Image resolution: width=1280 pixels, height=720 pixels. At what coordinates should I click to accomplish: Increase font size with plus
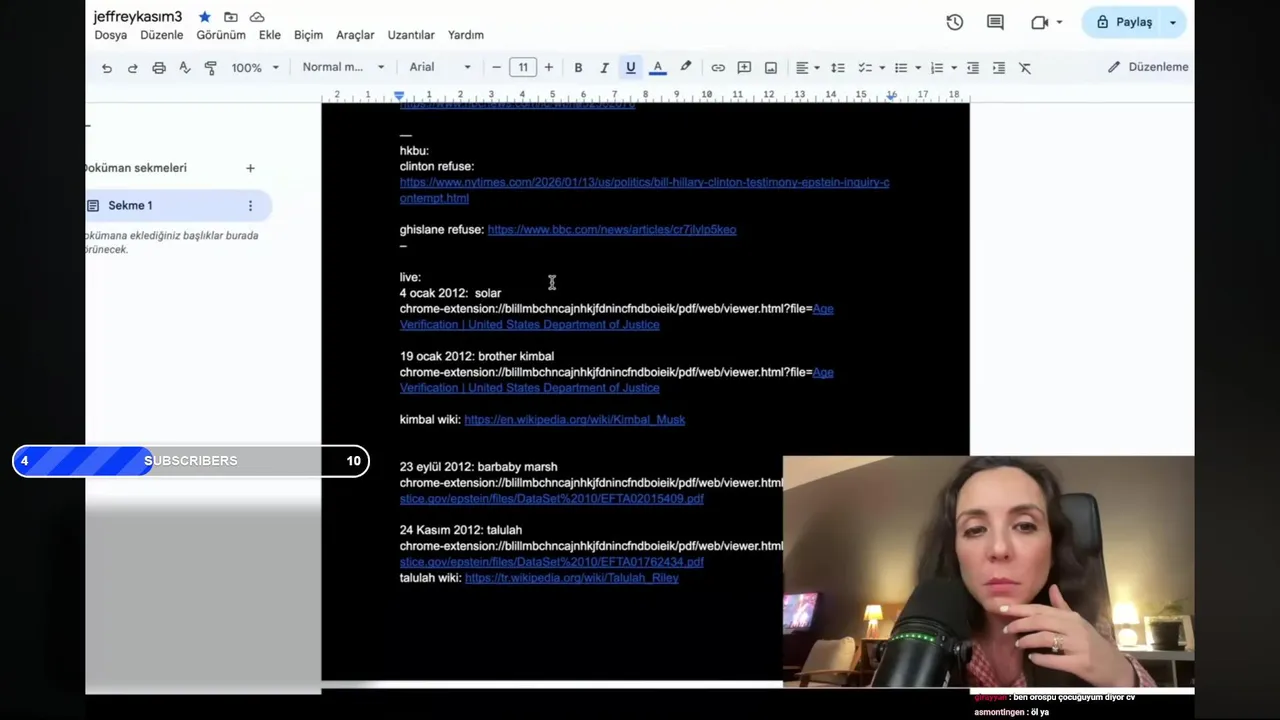pos(548,67)
